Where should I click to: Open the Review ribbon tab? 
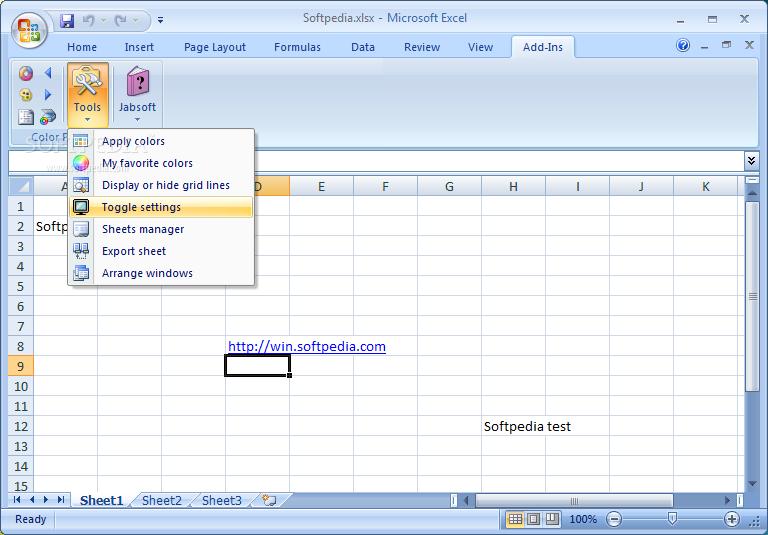422,47
